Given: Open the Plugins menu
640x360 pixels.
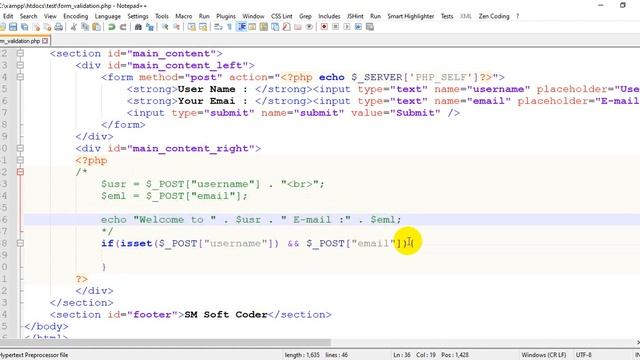Looking at the screenshot, I should [x=226, y=16].
